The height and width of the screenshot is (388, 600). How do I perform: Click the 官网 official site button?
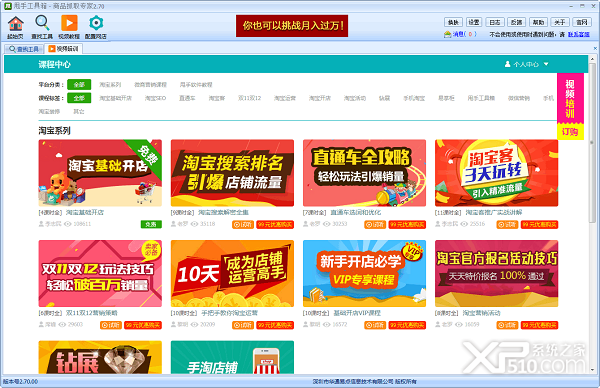point(582,22)
